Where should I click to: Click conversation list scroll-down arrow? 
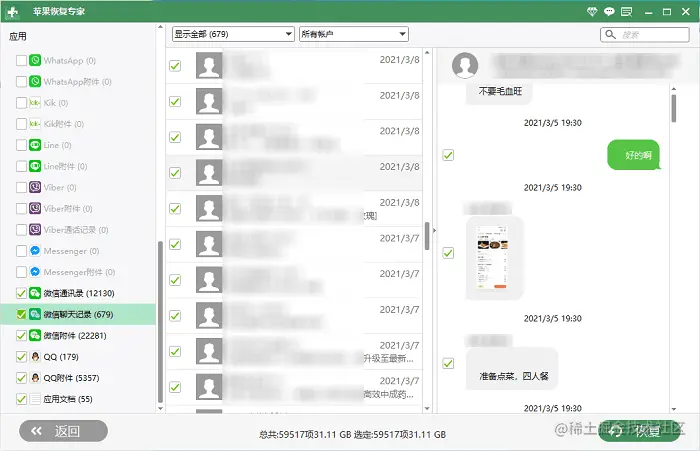pyautogui.click(x=427, y=408)
